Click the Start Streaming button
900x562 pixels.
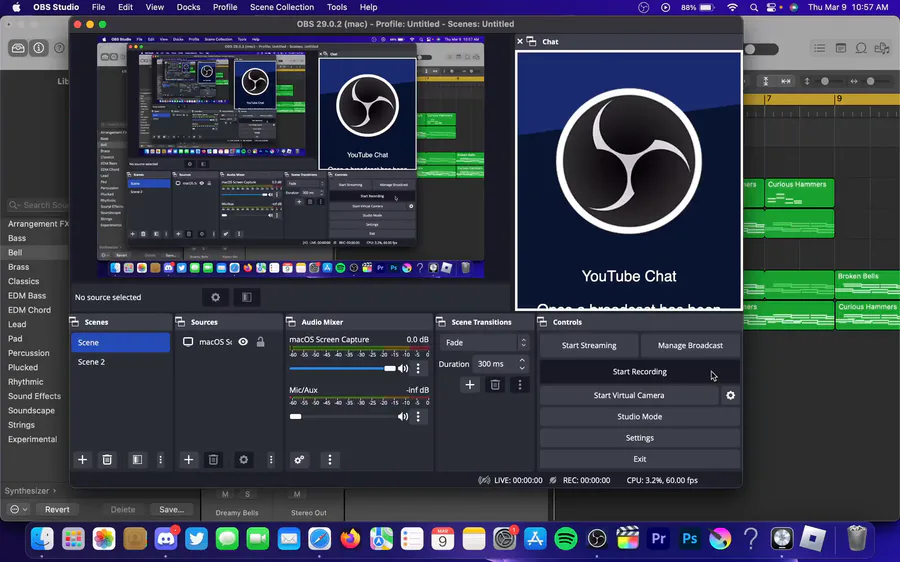point(589,346)
